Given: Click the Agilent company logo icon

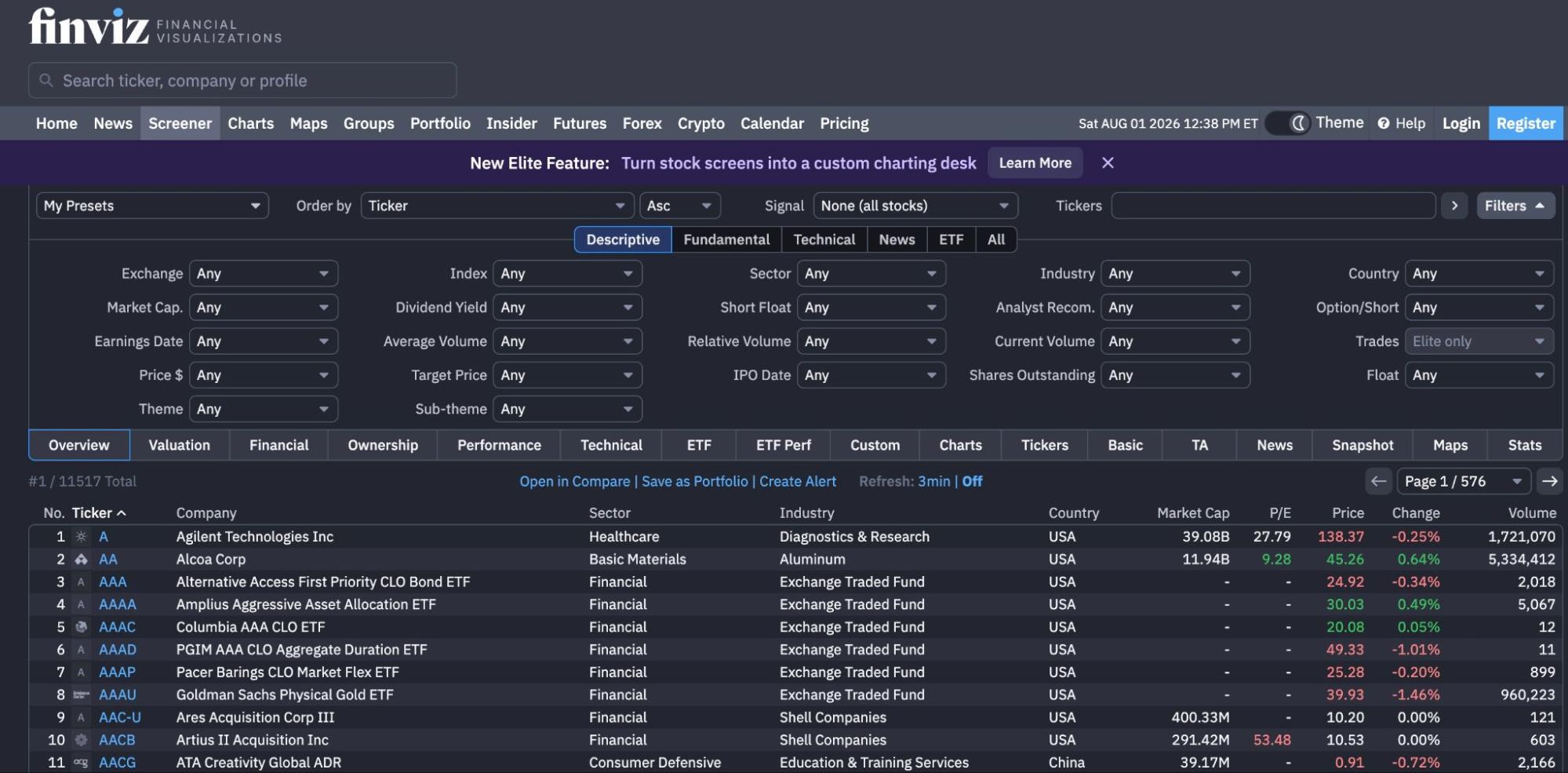Looking at the screenshot, I should [x=81, y=537].
